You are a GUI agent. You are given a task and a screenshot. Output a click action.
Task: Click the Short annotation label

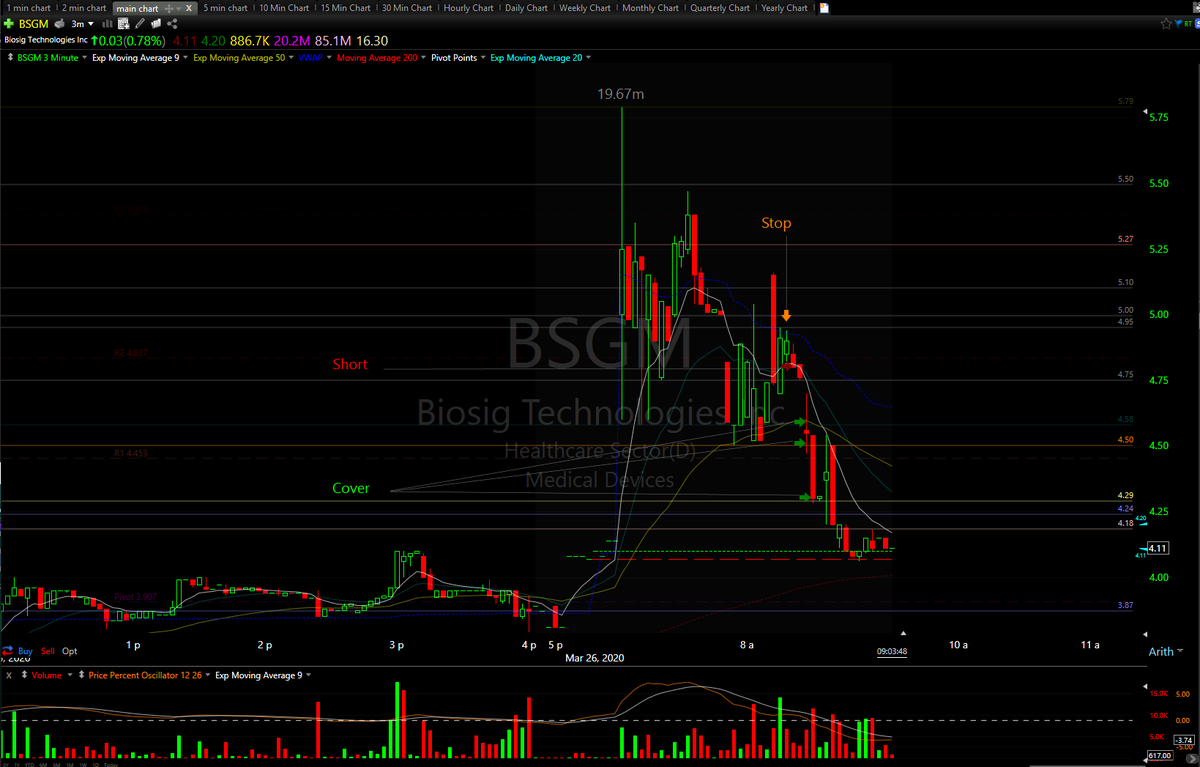tap(350, 365)
